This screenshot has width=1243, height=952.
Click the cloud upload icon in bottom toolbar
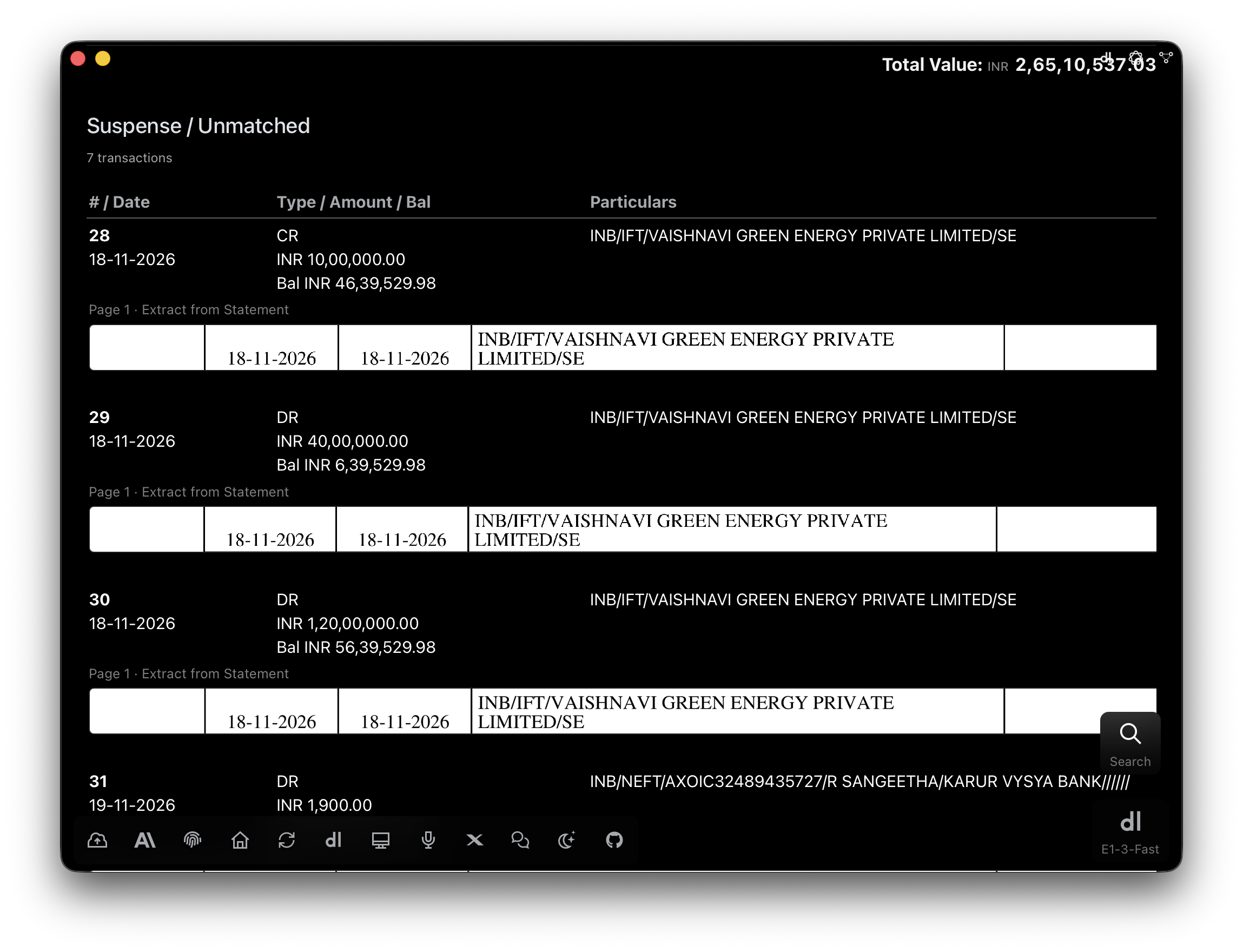point(97,840)
